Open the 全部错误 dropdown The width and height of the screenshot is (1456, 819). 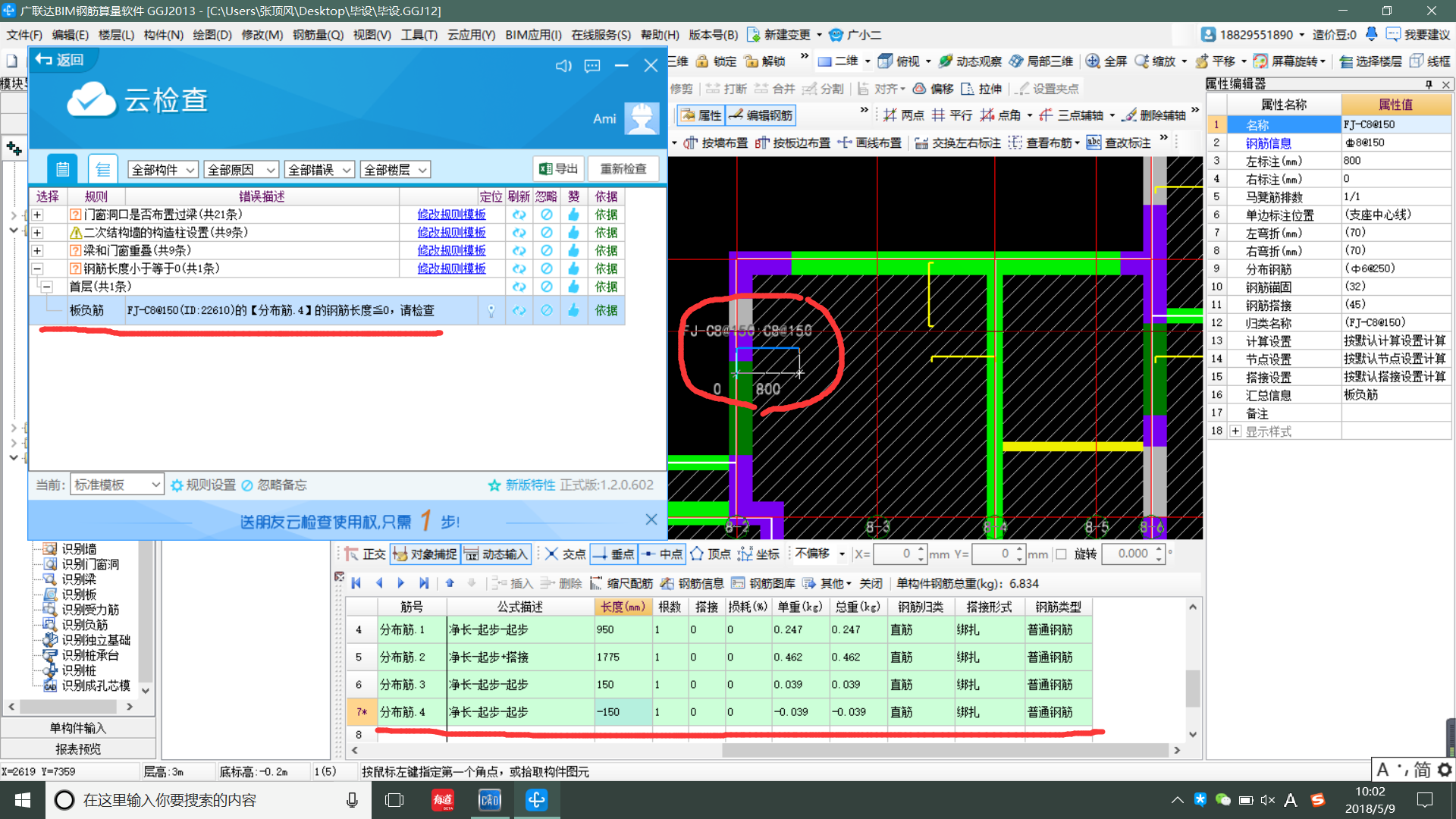click(x=319, y=170)
